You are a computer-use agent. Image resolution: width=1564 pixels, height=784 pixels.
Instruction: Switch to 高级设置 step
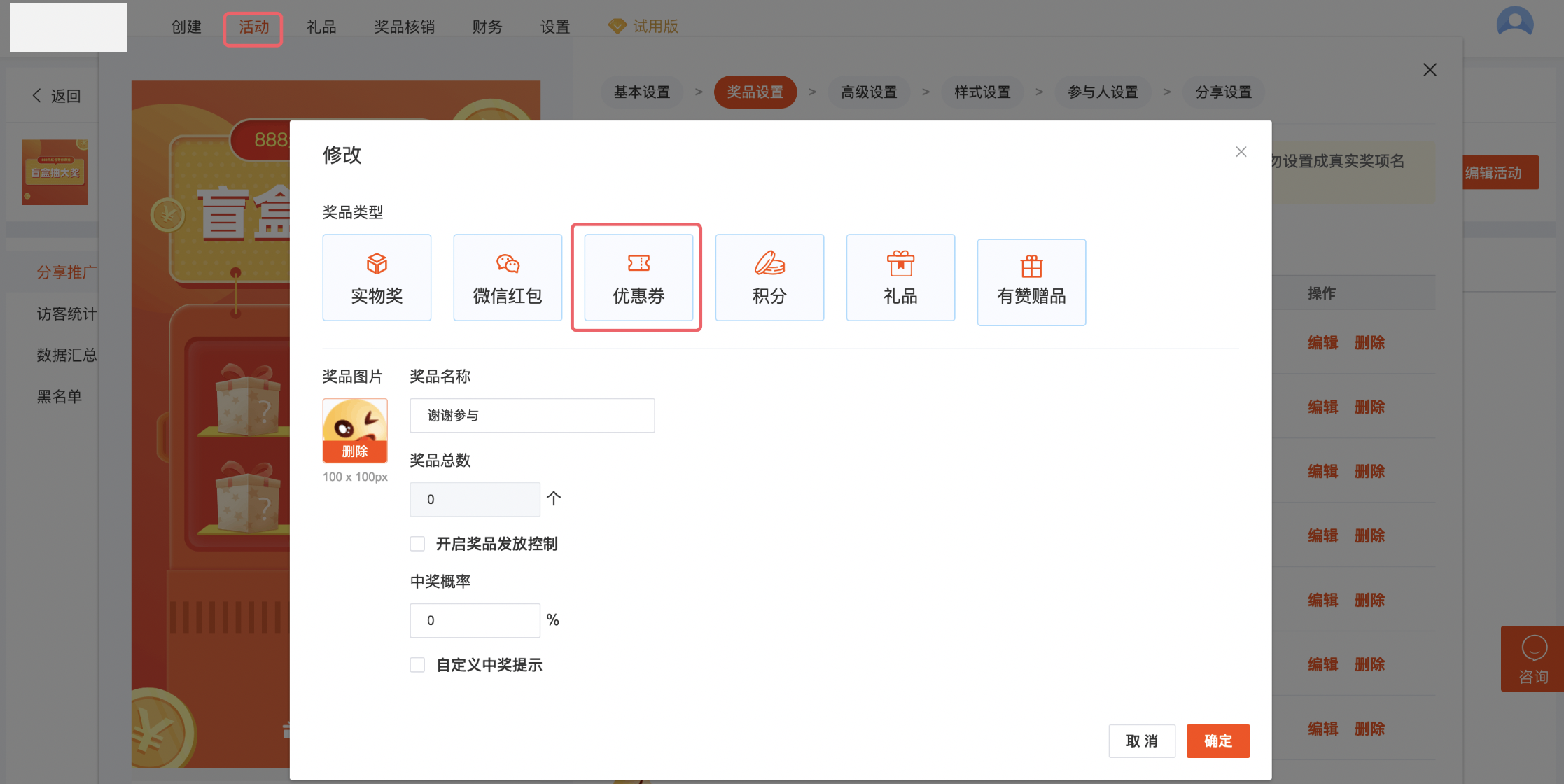pos(869,92)
